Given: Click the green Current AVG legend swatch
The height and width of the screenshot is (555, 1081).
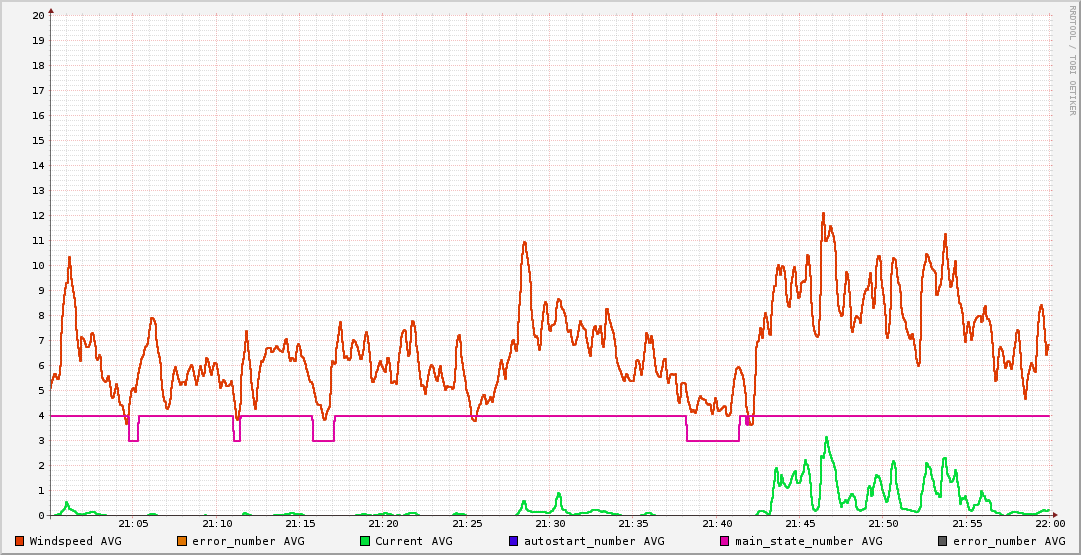Looking at the screenshot, I should [x=365, y=541].
